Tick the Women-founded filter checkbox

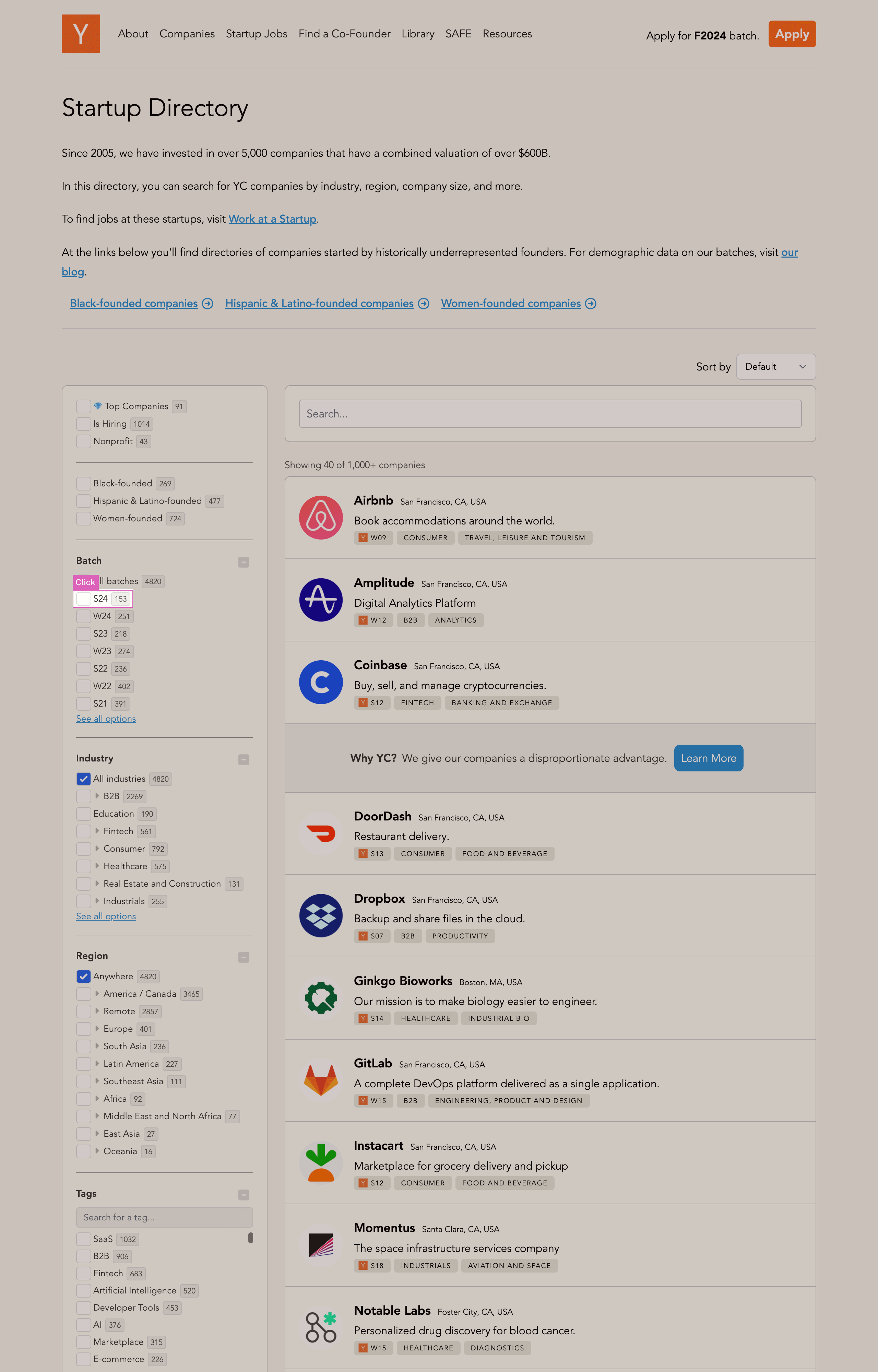(x=84, y=518)
